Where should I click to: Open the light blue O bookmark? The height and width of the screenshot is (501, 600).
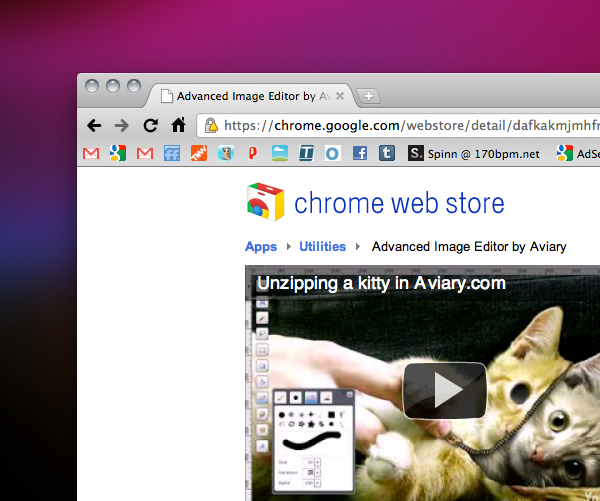[333, 153]
